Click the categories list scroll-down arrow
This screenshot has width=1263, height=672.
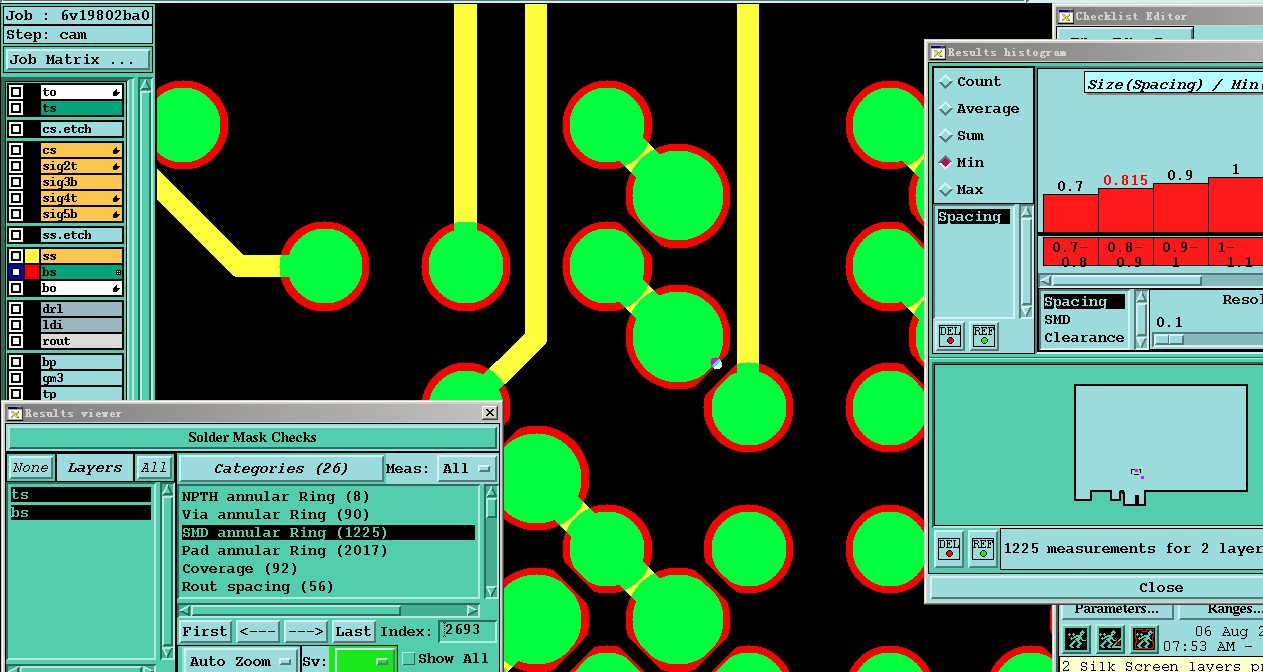pyautogui.click(x=490, y=591)
